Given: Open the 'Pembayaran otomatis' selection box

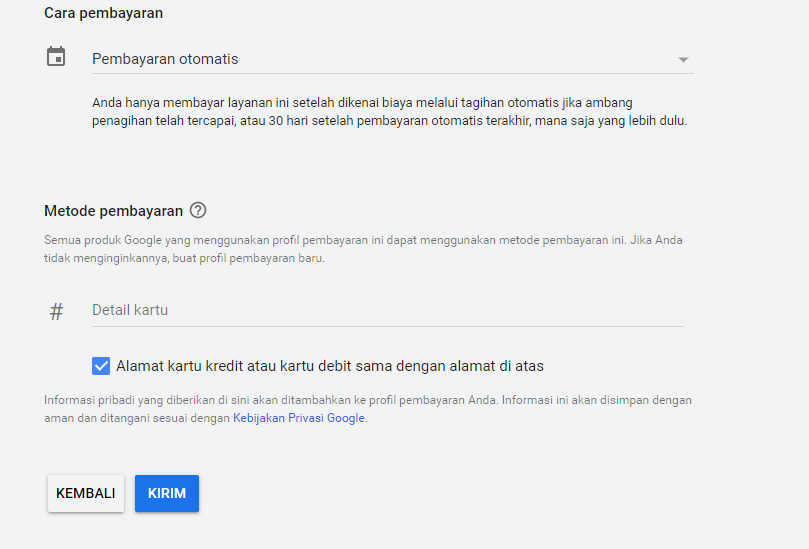Looking at the screenshot, I should coord(380,59).
